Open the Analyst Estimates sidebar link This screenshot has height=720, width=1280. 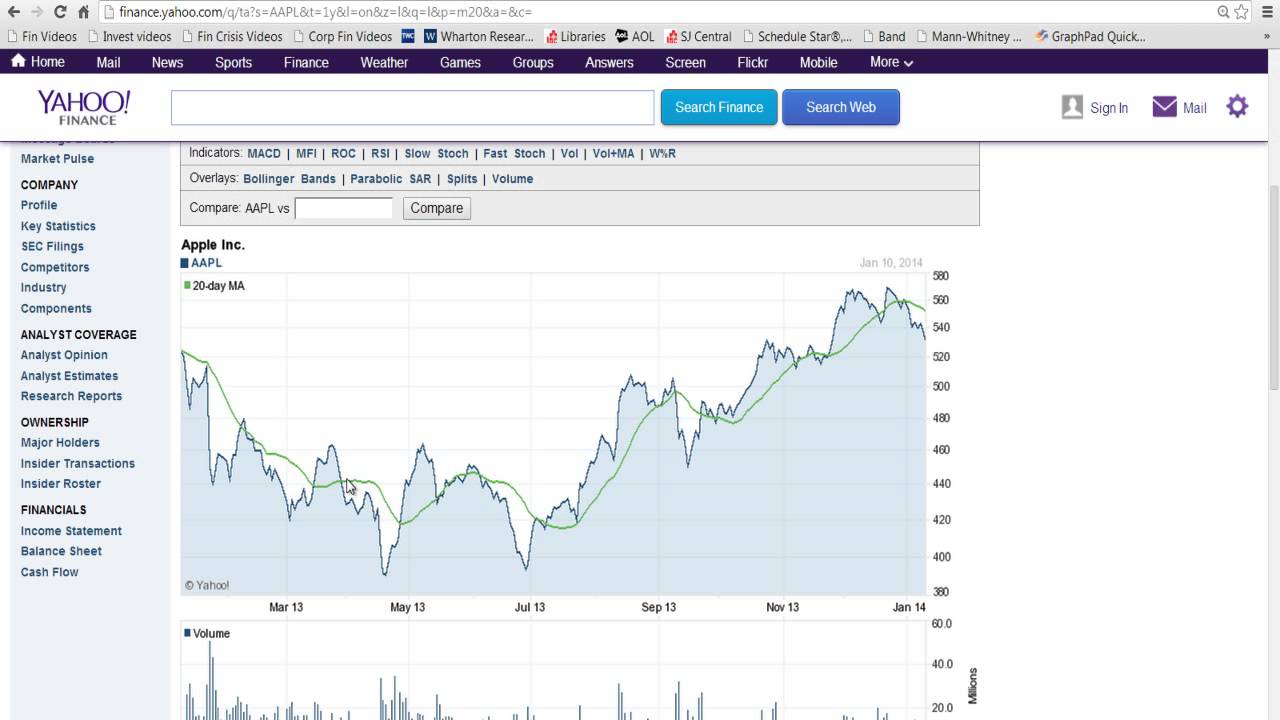coord(69,376)
